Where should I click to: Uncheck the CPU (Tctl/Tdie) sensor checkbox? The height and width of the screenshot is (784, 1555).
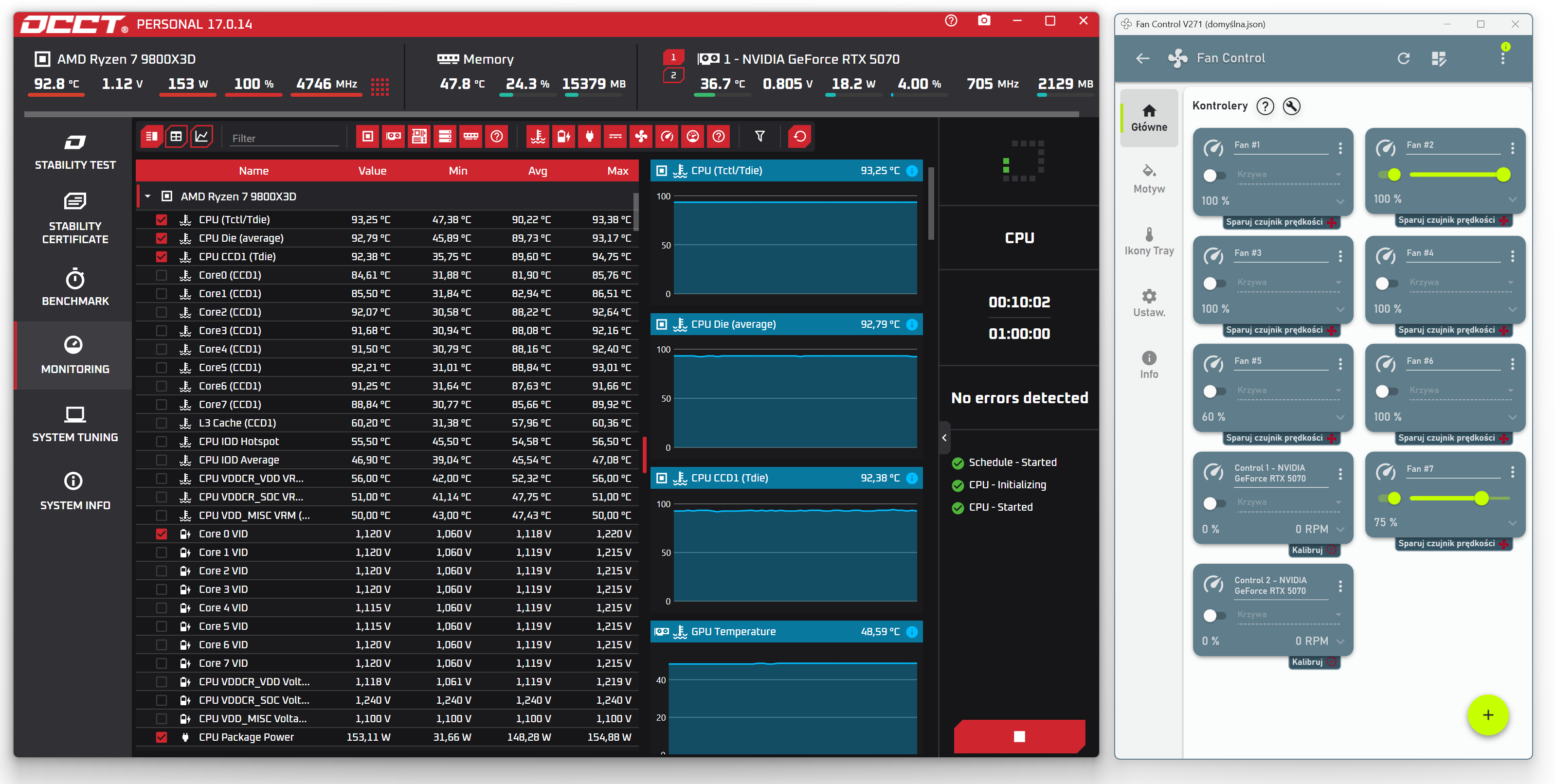(161, 220)
